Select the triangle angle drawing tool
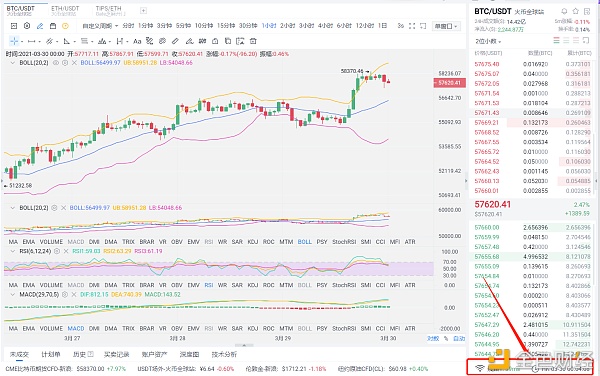This screenshot has width=600, height=376. (67, 41)
